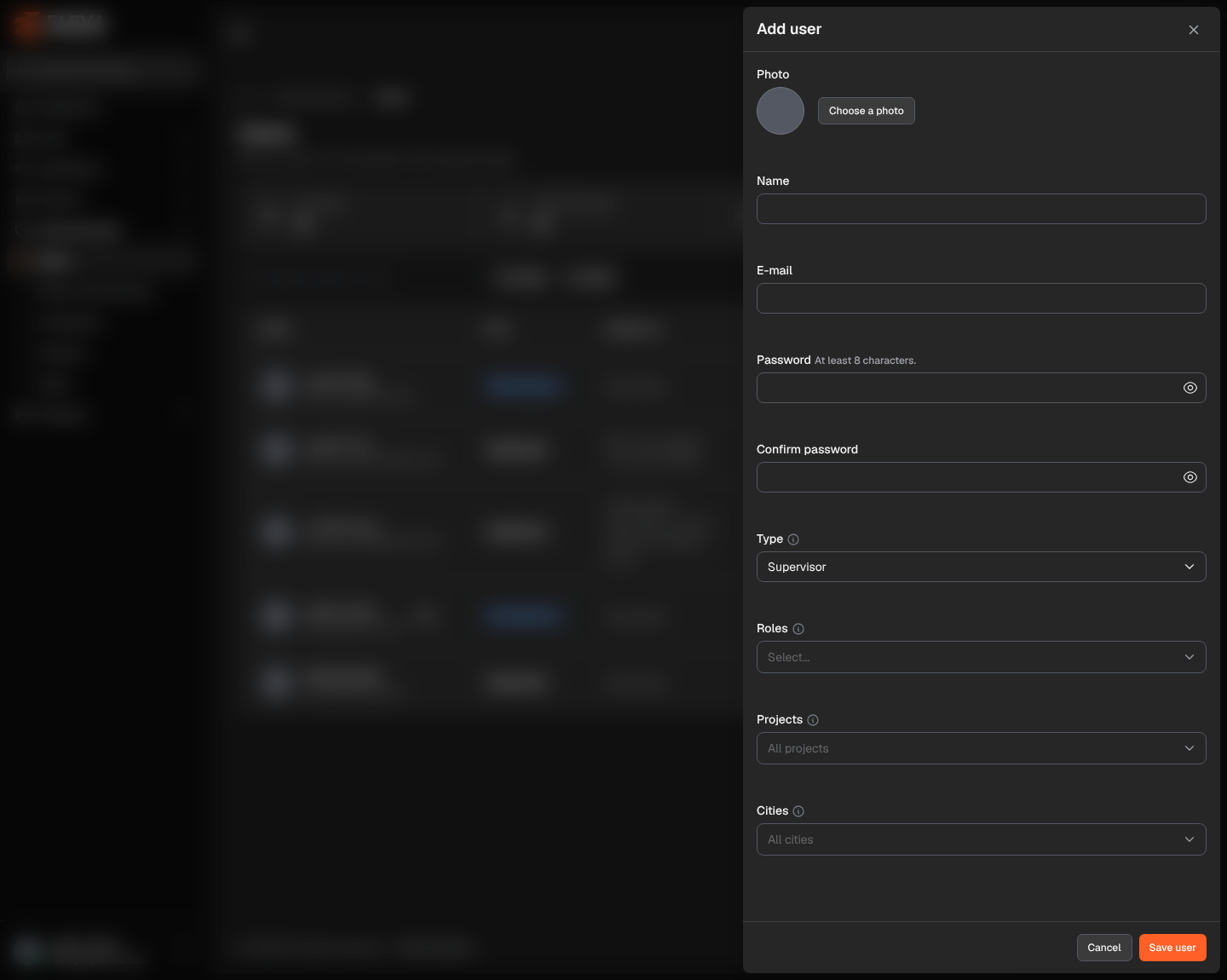
Task: Click the gray avatar photo placeholder
Action: coord(781,111)
